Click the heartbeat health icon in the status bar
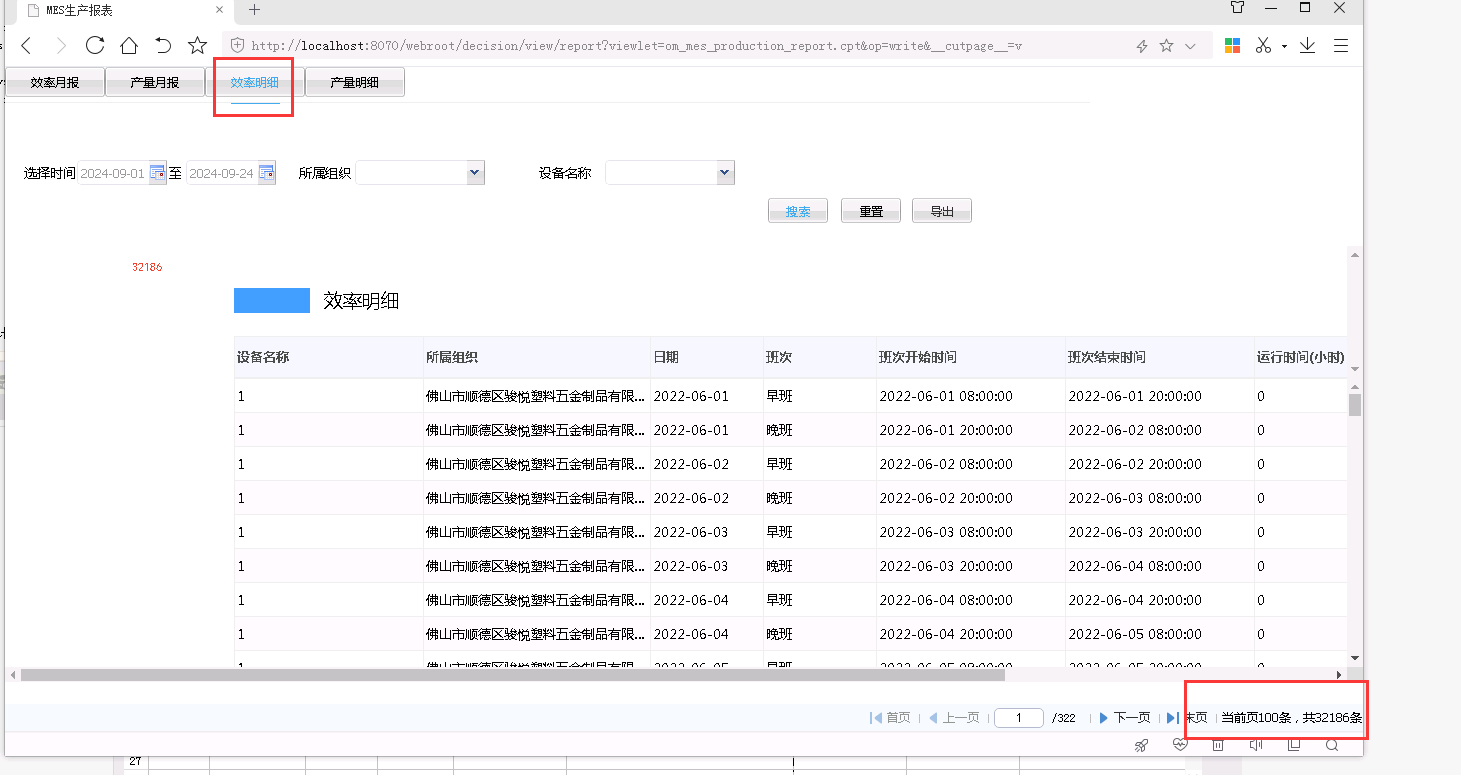Image resolution: width=1461 pixels, height=775 pixels. click(1180, 745)
